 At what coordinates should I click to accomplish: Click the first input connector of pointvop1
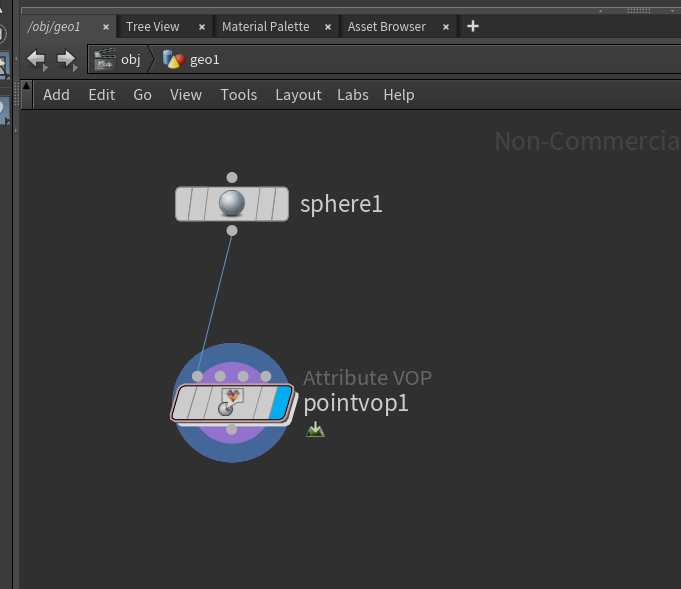click(197, 376)
